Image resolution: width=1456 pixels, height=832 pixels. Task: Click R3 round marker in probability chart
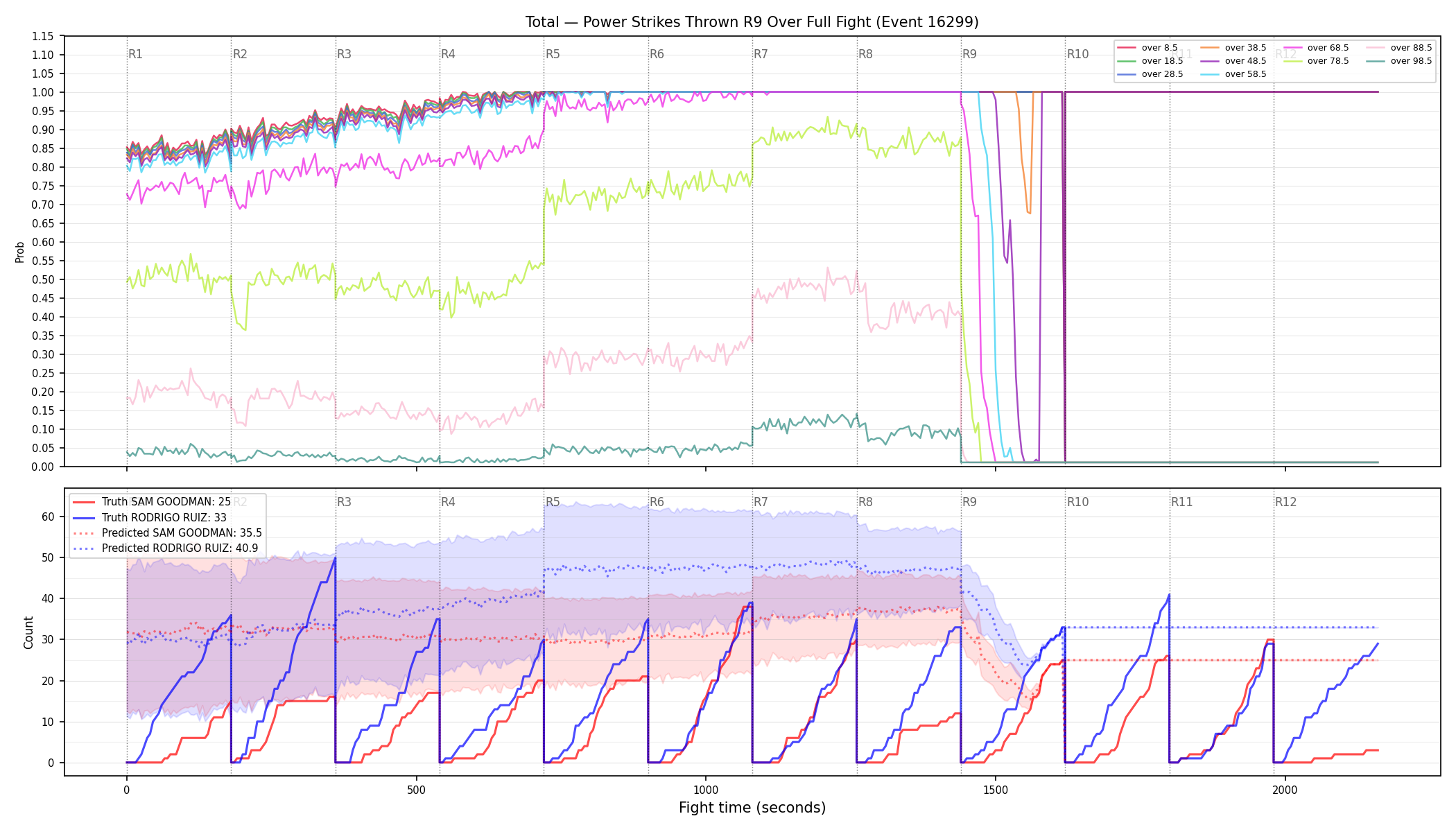344,54
